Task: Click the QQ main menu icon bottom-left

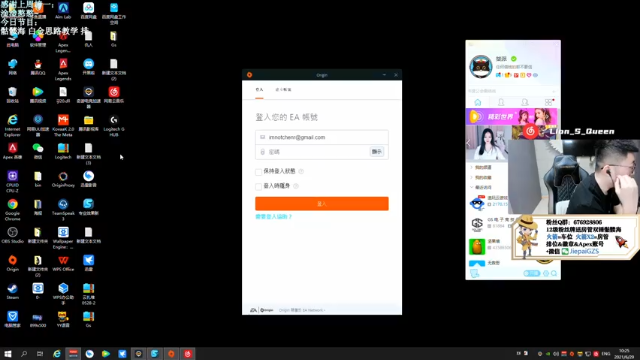Action: pos(474,273)
